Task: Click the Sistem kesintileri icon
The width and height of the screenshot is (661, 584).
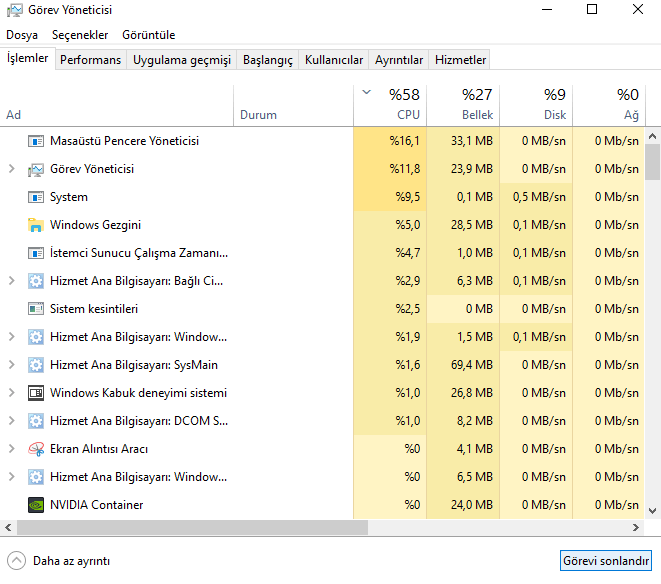Action: [x=36, y=309]
